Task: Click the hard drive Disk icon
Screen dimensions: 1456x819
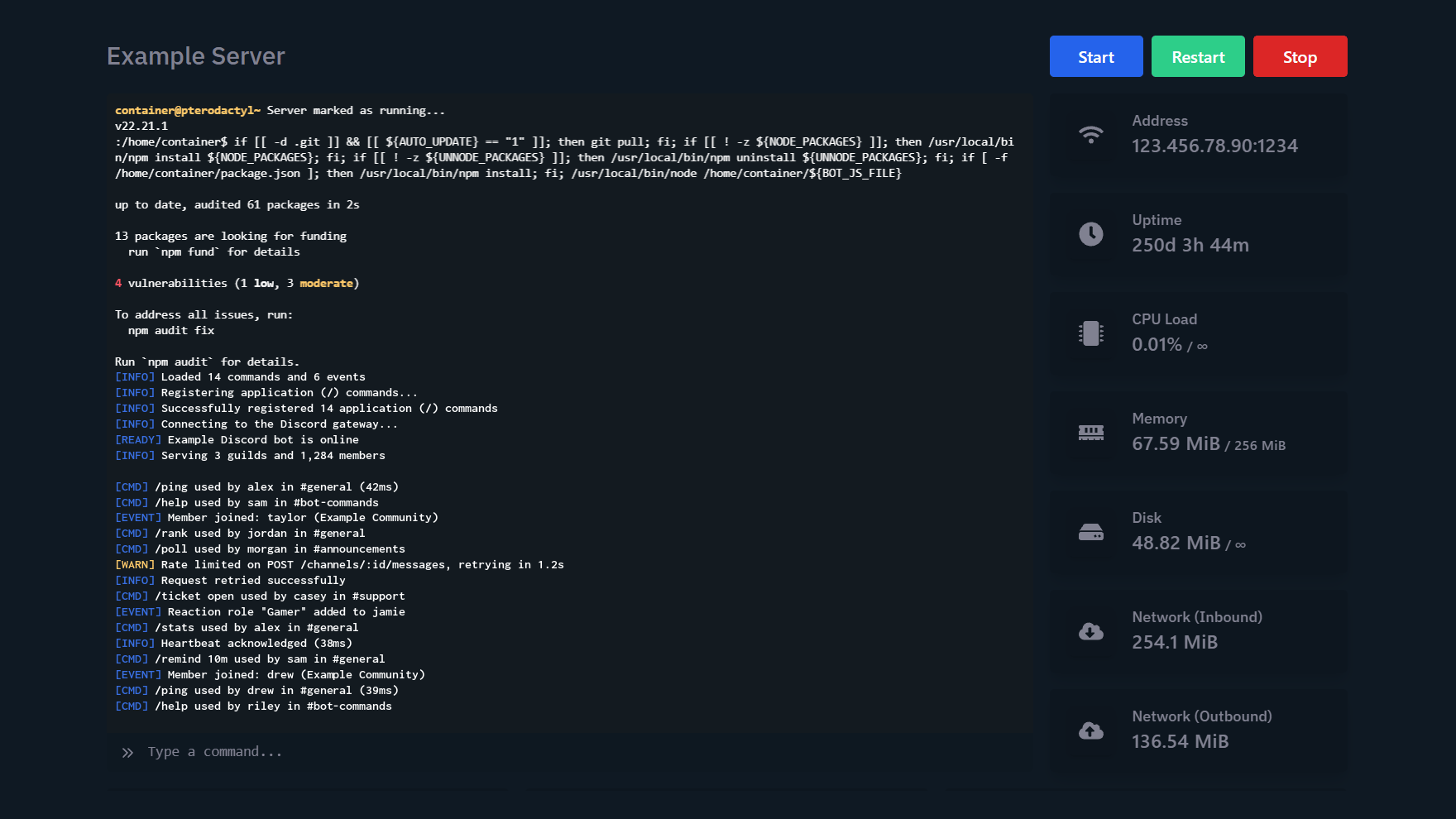Action: 1091,532
